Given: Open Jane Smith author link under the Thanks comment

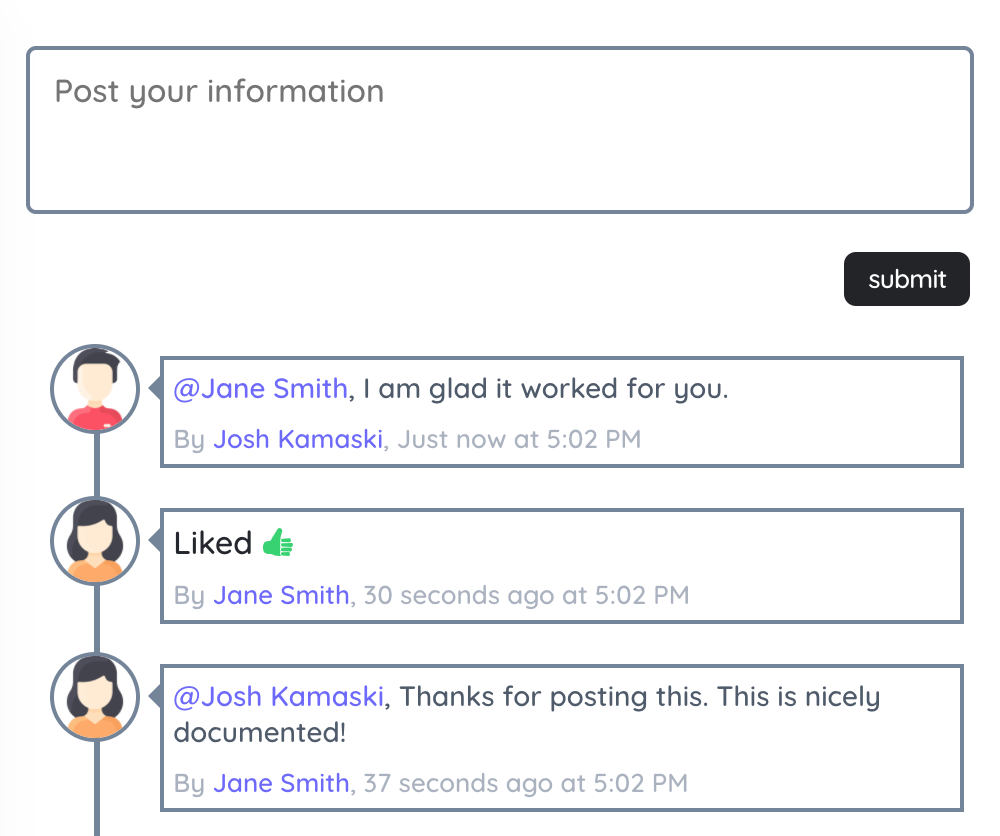Looking at the screenshot, I should tap(281, 783).
